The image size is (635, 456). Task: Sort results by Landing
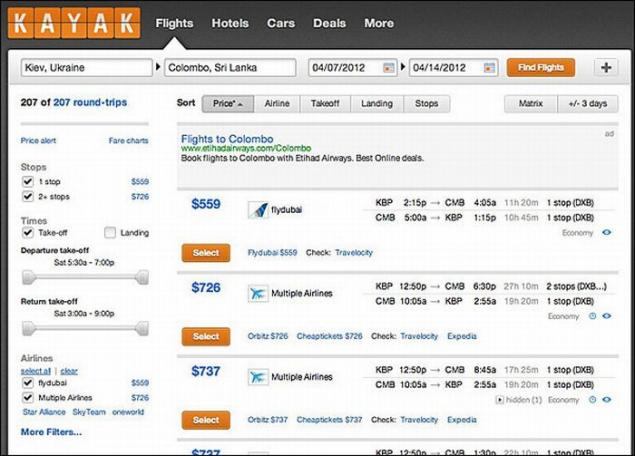click(x=377, y=104)
